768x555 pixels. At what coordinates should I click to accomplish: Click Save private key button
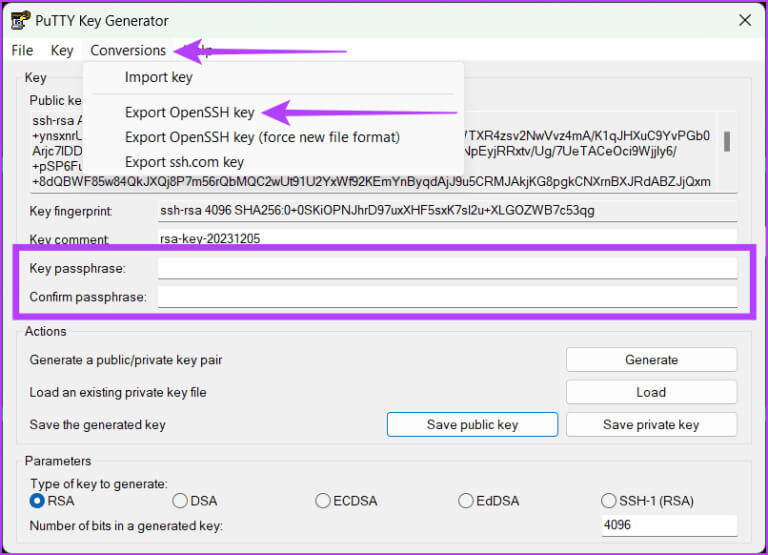651,425
